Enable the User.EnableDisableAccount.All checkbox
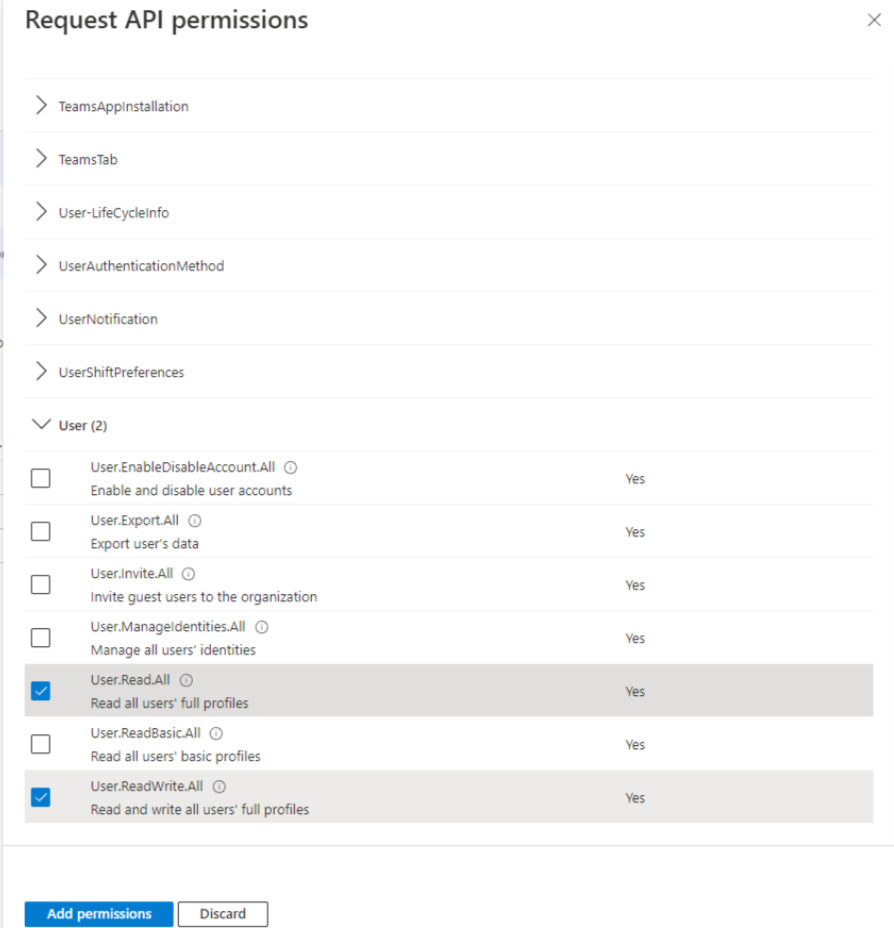The image size is (894, 928). click(41, 478)
